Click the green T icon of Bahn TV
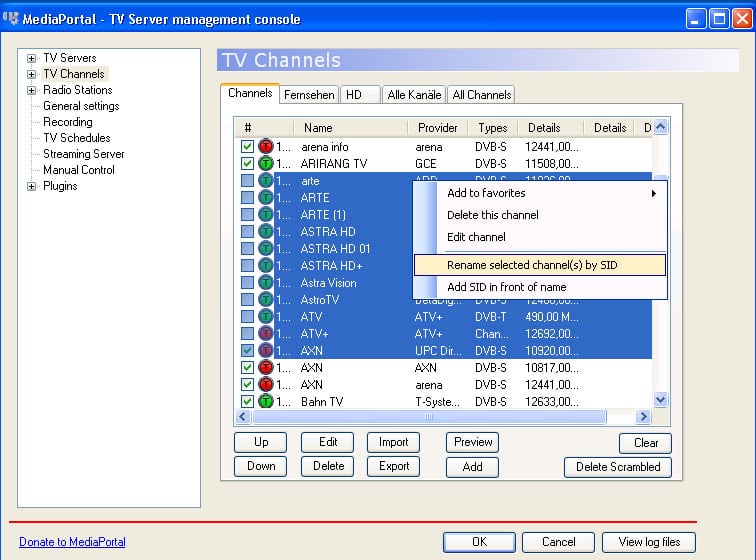This screenshot has height=560, width=756. 265,401
